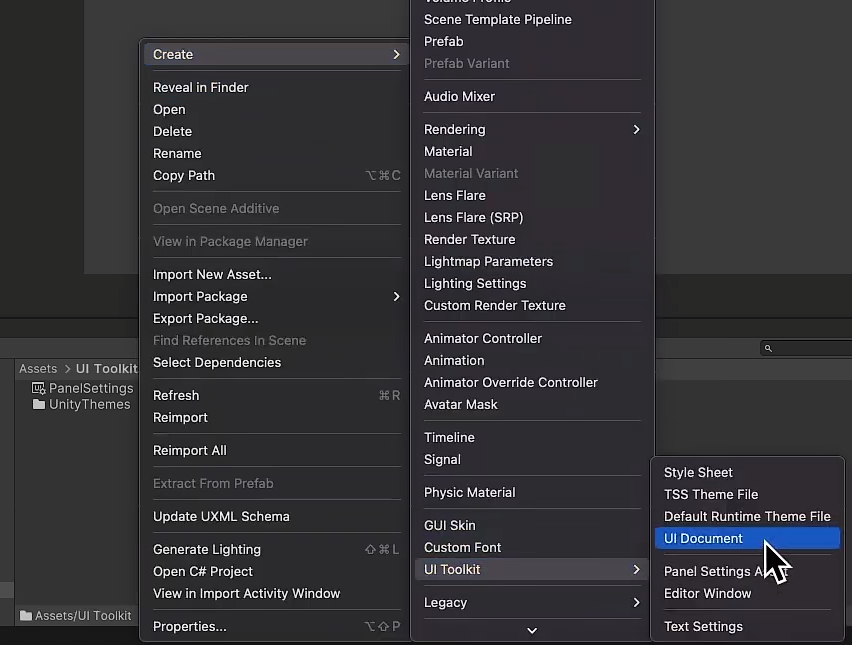Click the Assets/UI Toolkit path label

tap(83, 616)
